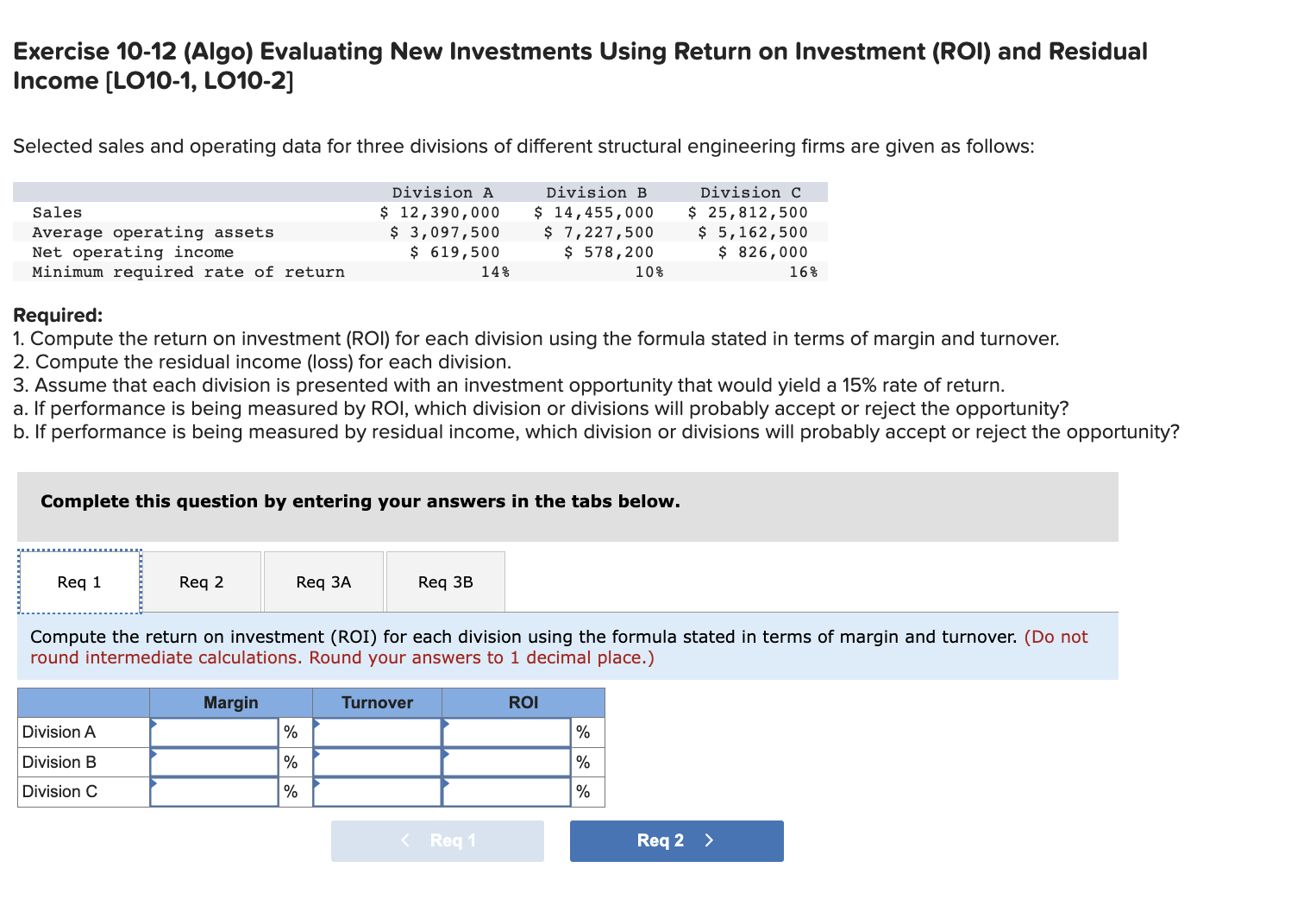Open the Req 3B tab
Image resolution: width=1316 pixels, height=899 pixels.
pos(445,582)
